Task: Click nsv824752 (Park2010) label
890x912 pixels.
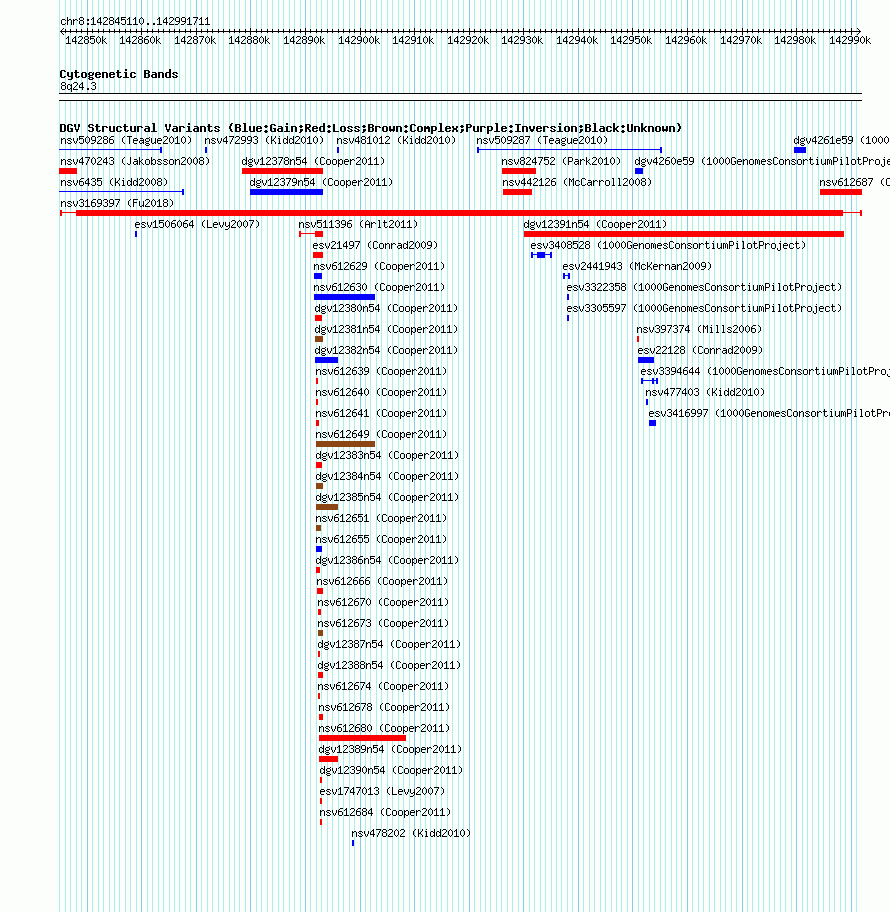Action: [561, 161]
